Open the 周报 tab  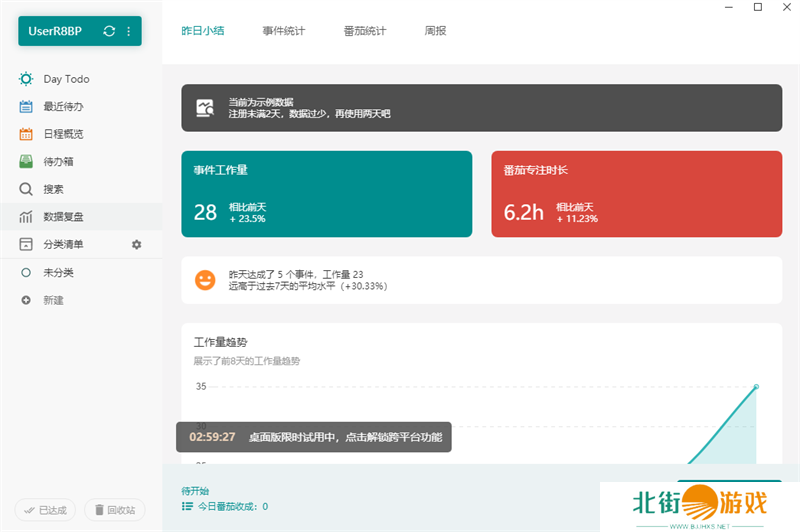(x=435, y=31)
